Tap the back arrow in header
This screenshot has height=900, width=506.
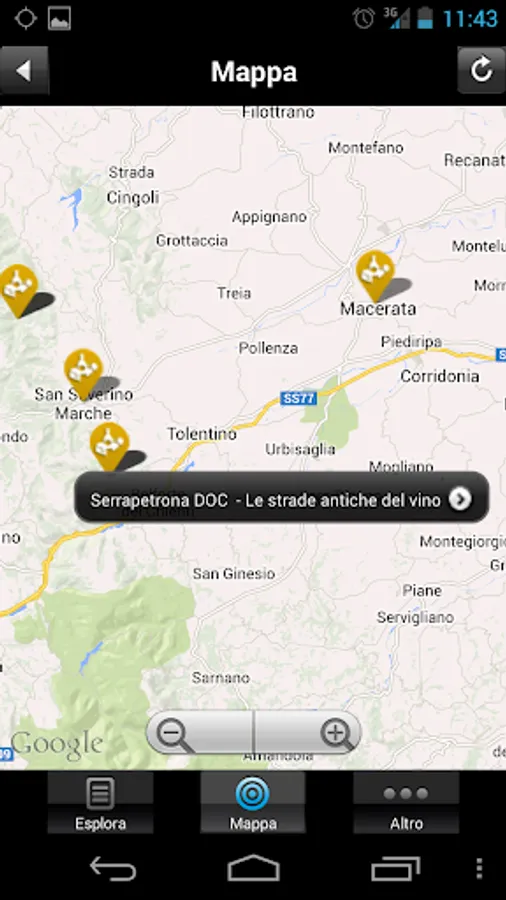[24, 71]
